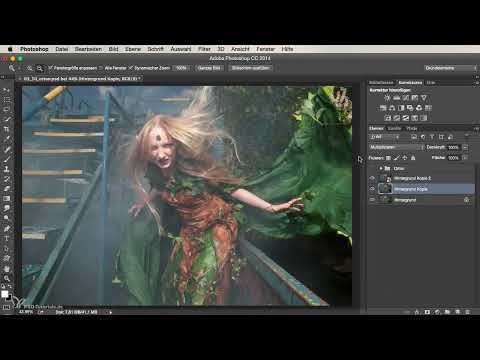Select the Gradient tool

coord(7,199)
